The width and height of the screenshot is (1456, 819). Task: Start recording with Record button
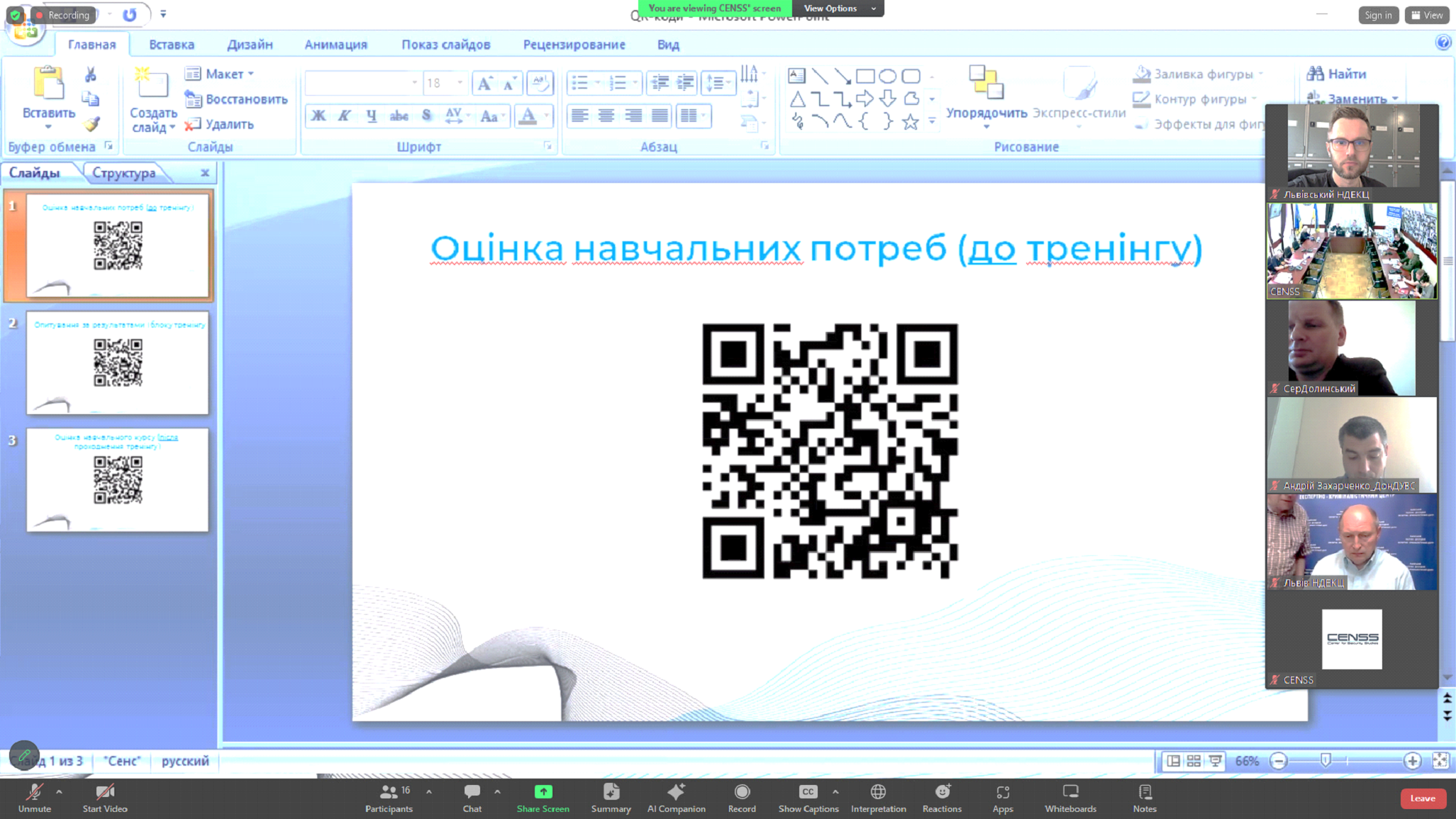[x=742, y=798]
